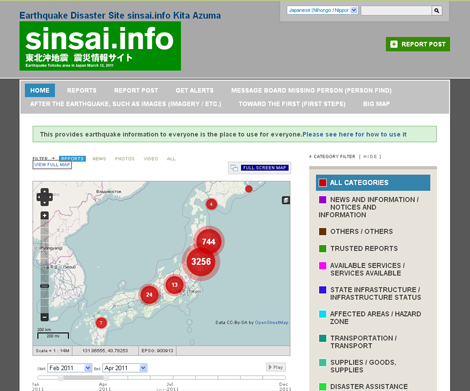Go to the Get Alerts tab
Screen dimensions: 470x391
pos(194,90)
